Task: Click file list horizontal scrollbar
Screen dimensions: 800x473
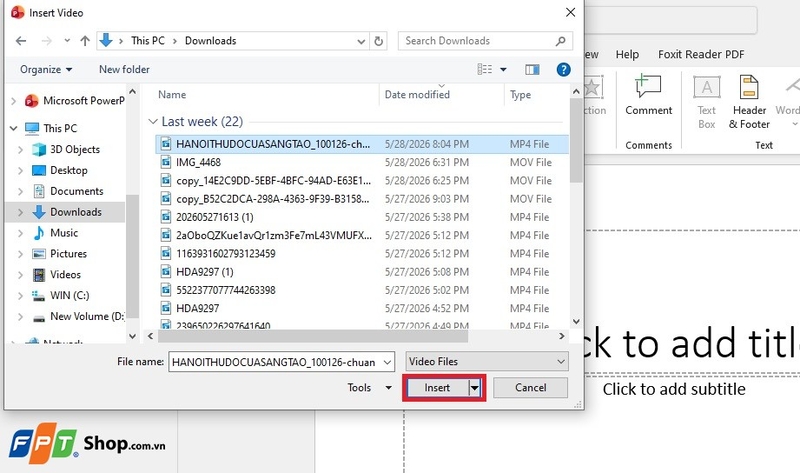Action: [x=313, y=336]
